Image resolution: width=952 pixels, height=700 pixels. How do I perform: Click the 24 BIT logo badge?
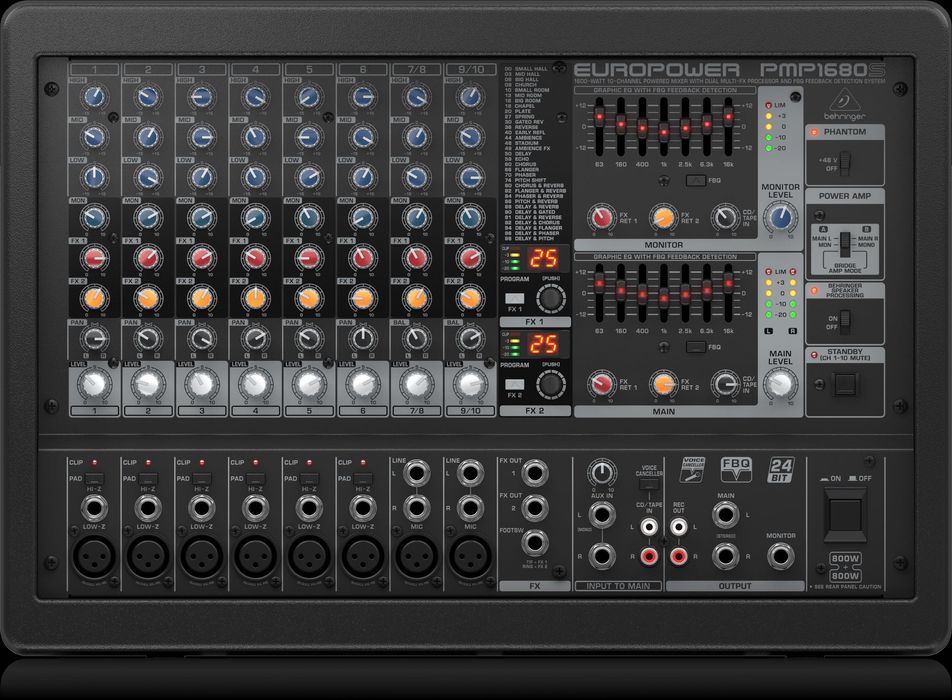tap(781, 469)
